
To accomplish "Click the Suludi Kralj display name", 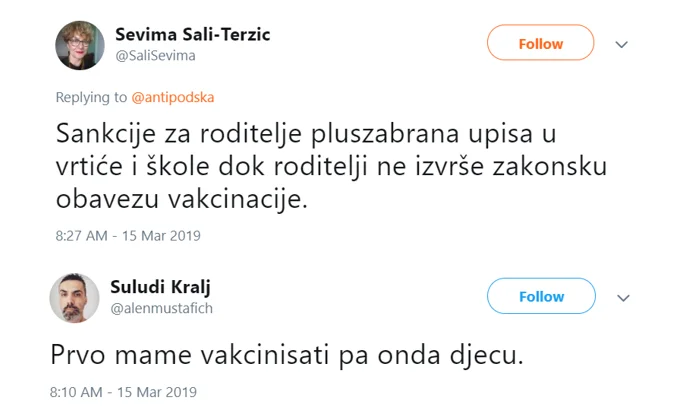I will coord(160,287).
